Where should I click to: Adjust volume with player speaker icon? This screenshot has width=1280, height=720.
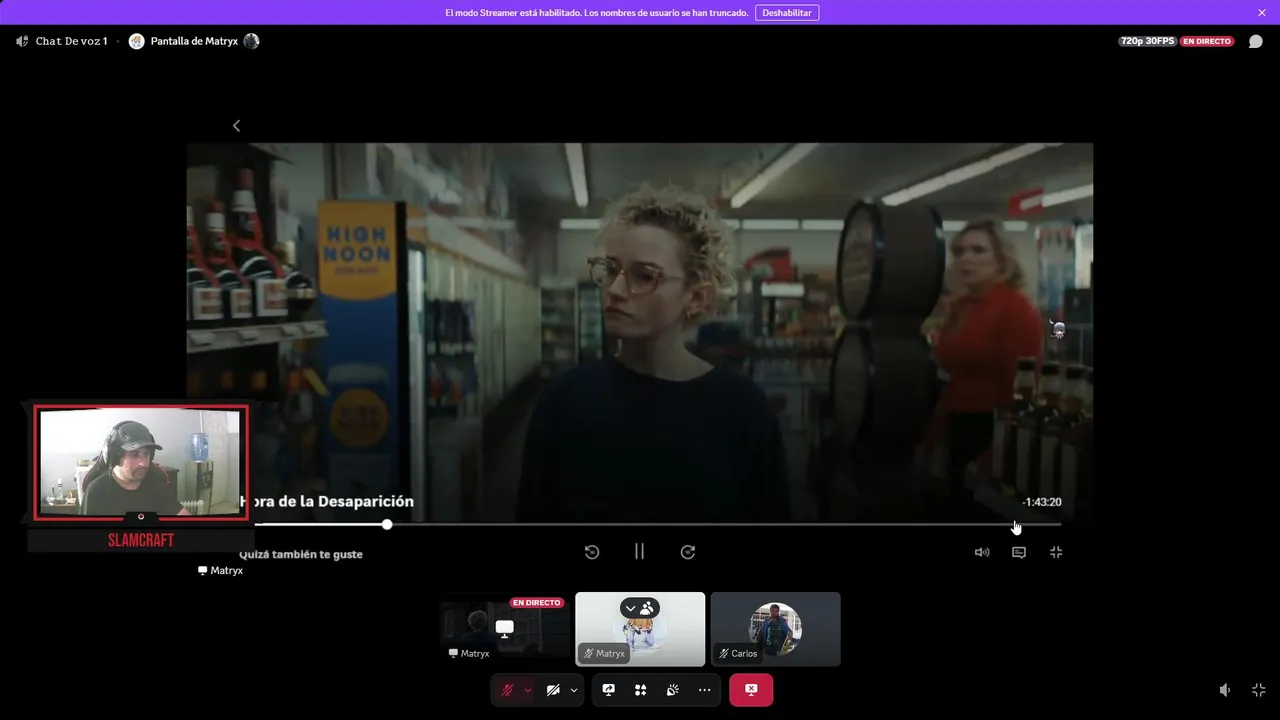click(982, 552)
